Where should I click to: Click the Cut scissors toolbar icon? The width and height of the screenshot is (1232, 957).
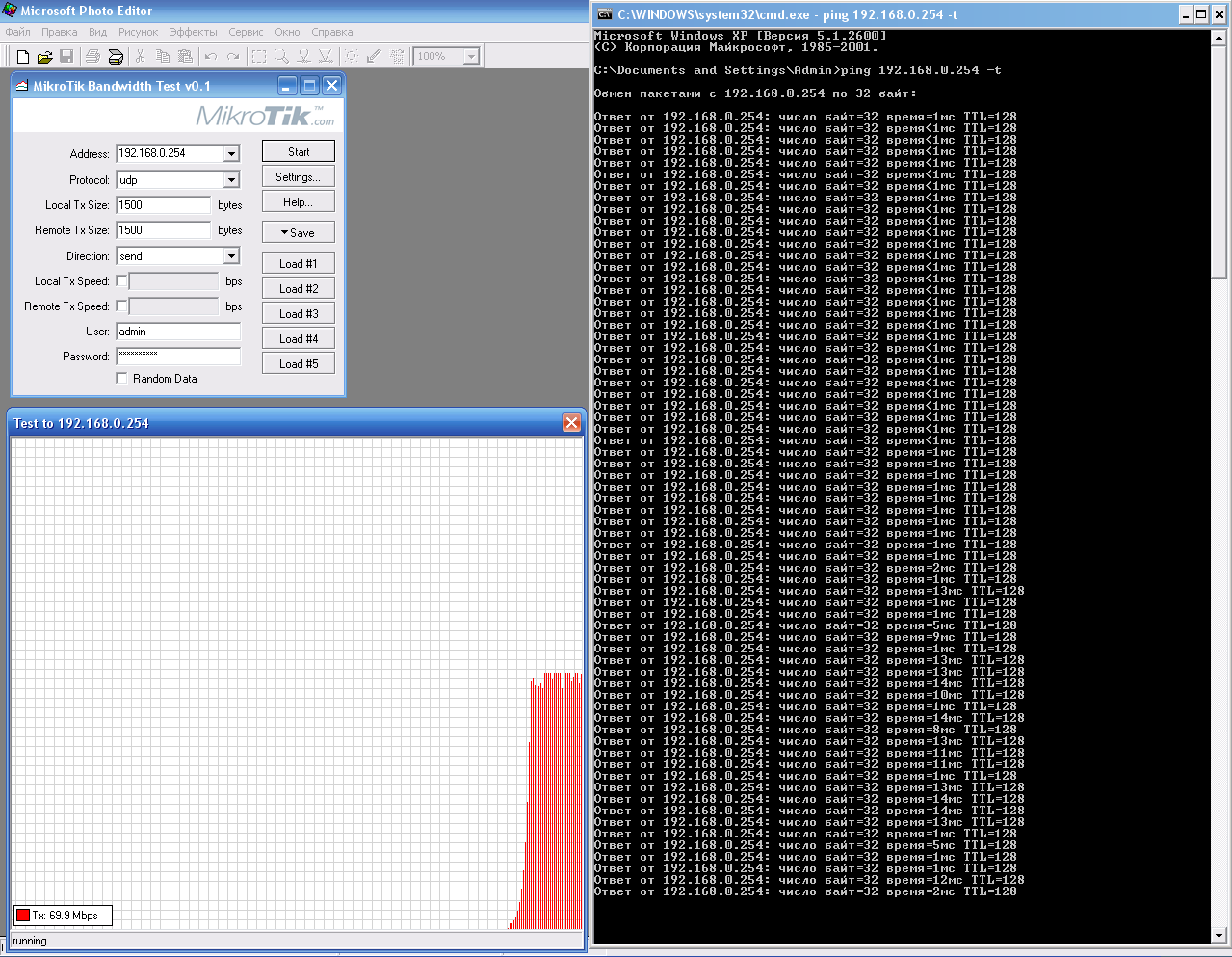click(141, 57)
